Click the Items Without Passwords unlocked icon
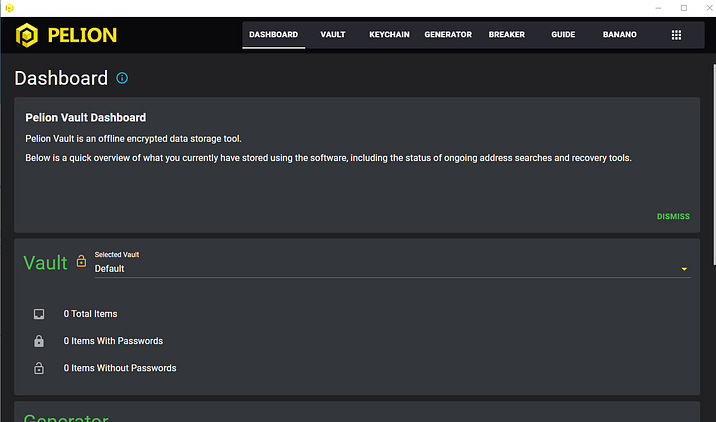716x422 pixels. click(x=39, y=368)
